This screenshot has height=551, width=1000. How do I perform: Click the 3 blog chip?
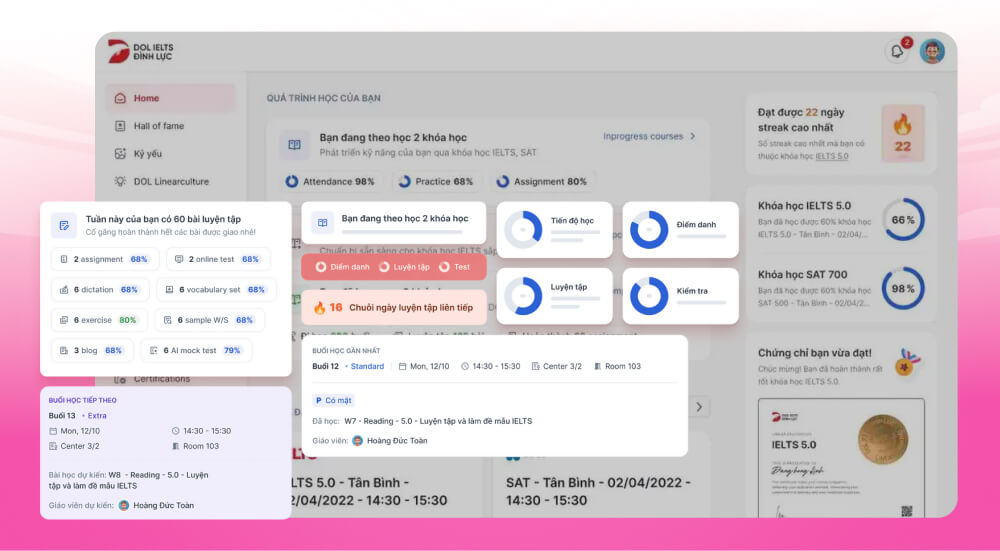coord(92,351)
